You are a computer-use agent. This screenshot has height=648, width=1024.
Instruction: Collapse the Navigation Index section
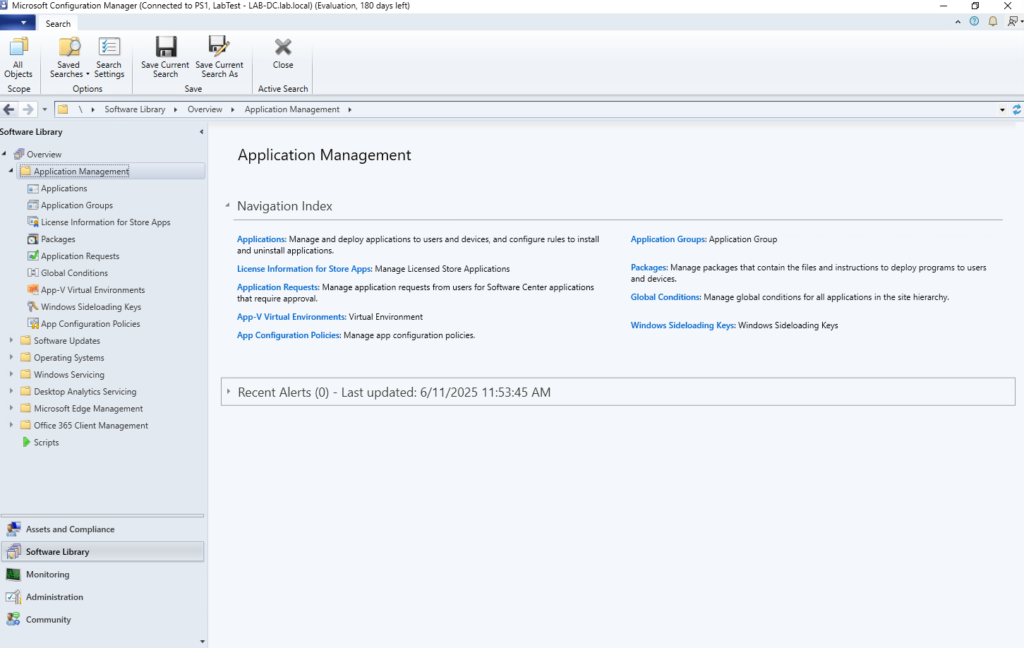[228, 205]
